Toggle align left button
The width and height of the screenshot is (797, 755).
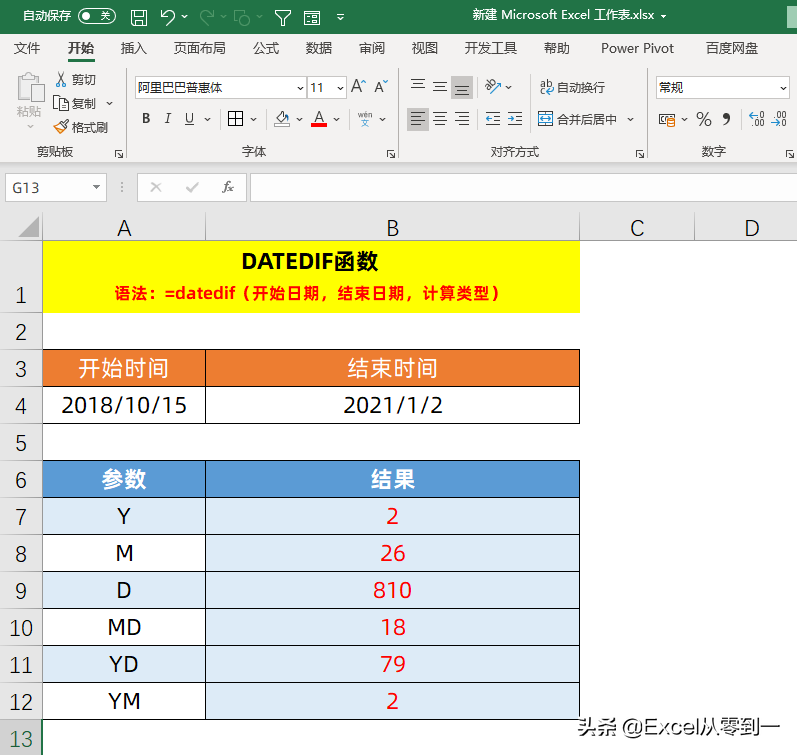418,119
